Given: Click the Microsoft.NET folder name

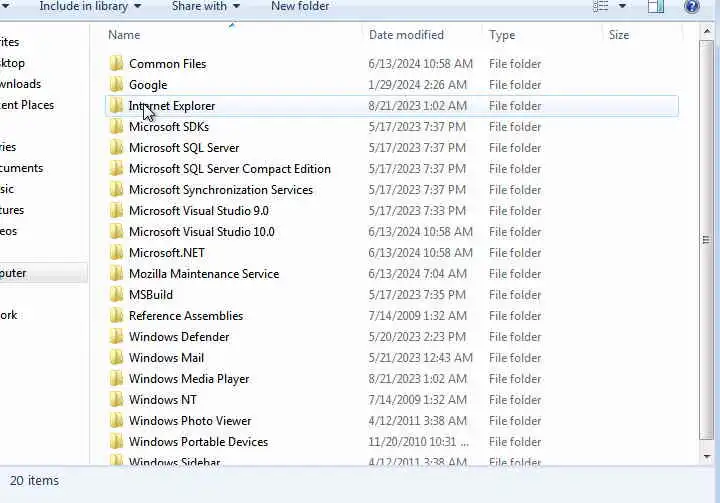Looking at the screenshot, I should click(167, 253).
